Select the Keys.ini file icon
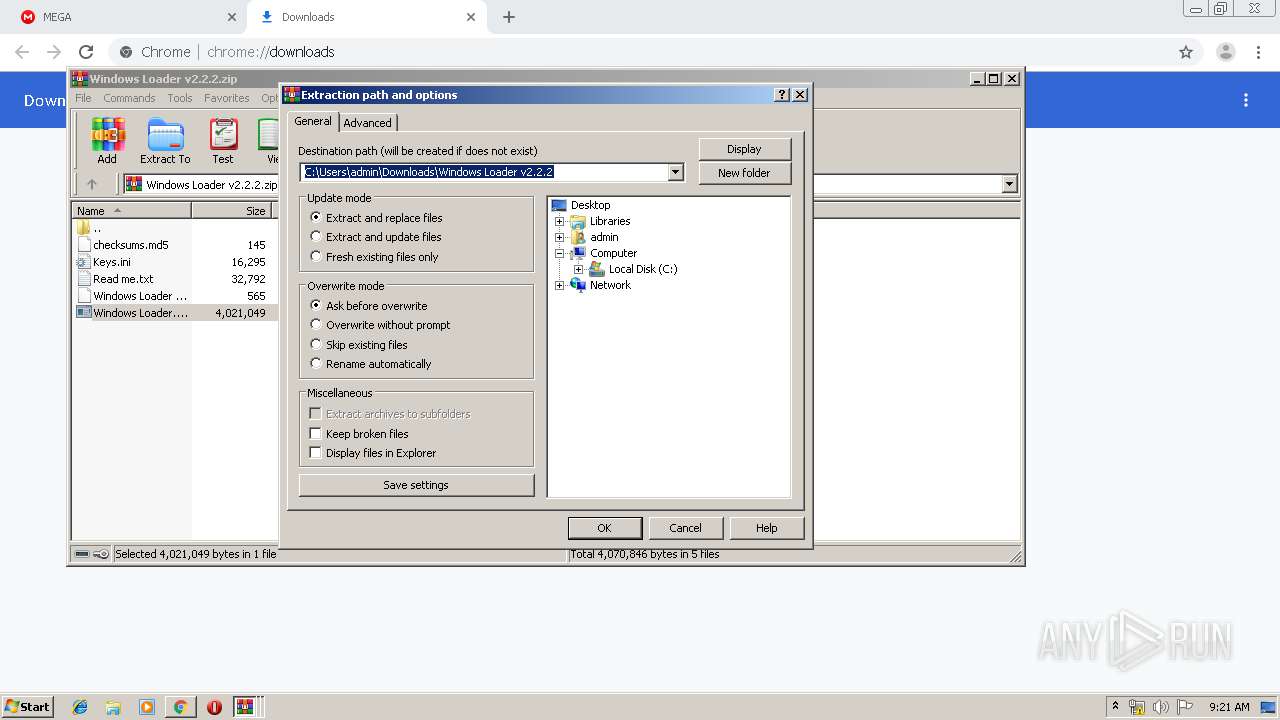 84,261
